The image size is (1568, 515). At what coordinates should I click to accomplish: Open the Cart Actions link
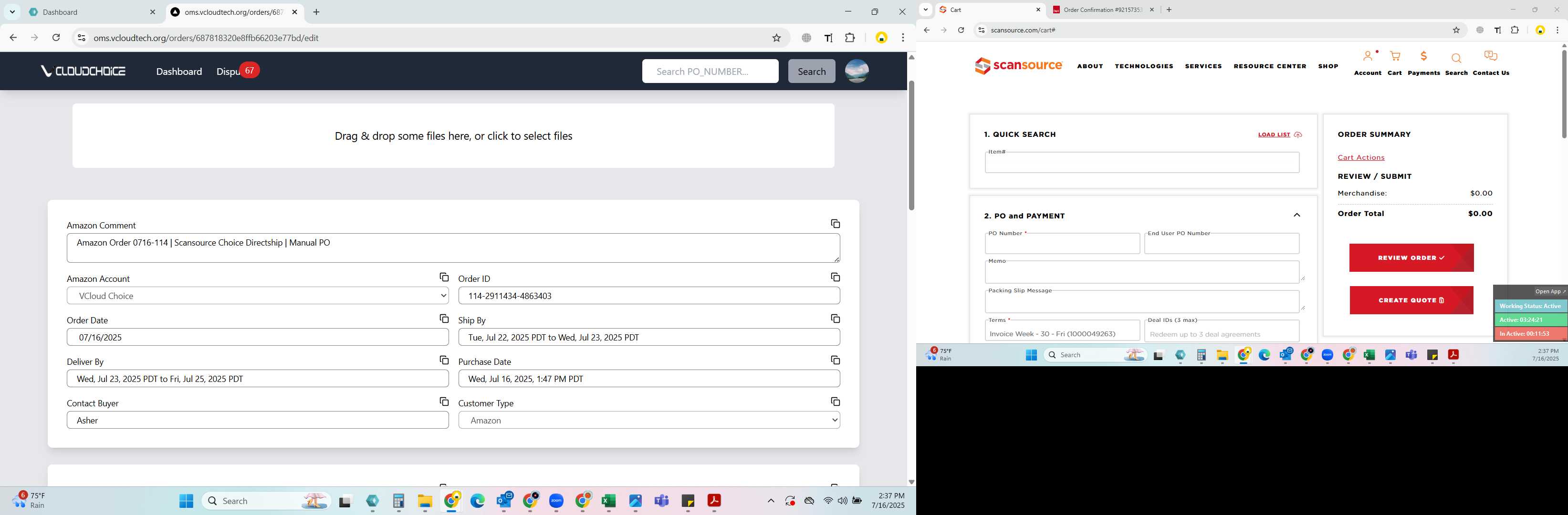click(1360, 157)
